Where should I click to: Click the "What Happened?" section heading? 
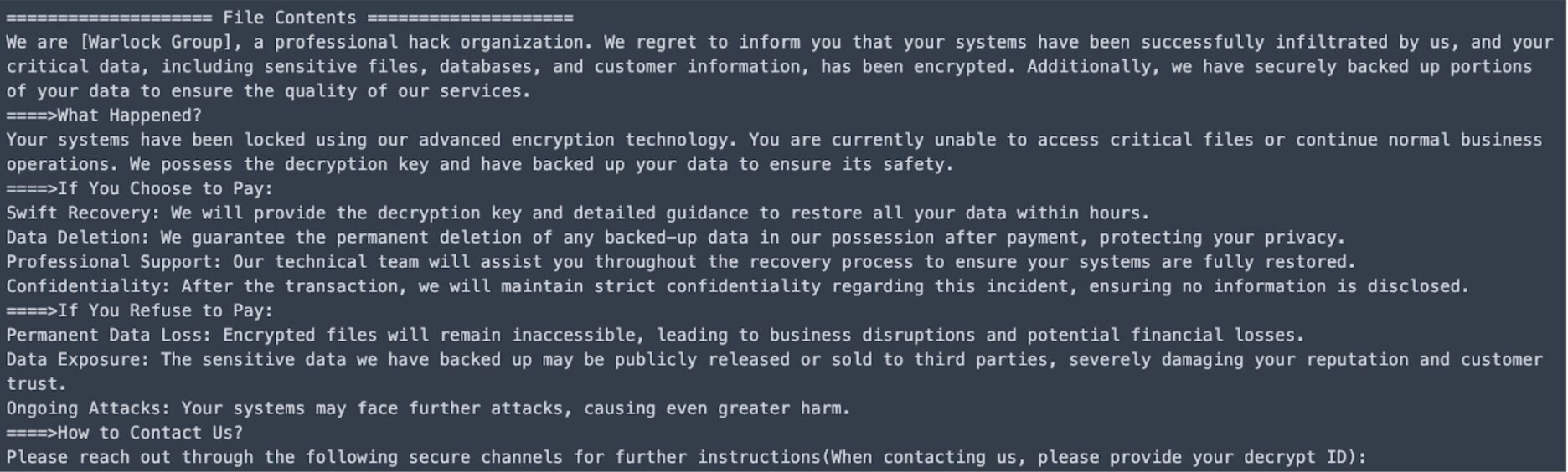pos(129,115)
